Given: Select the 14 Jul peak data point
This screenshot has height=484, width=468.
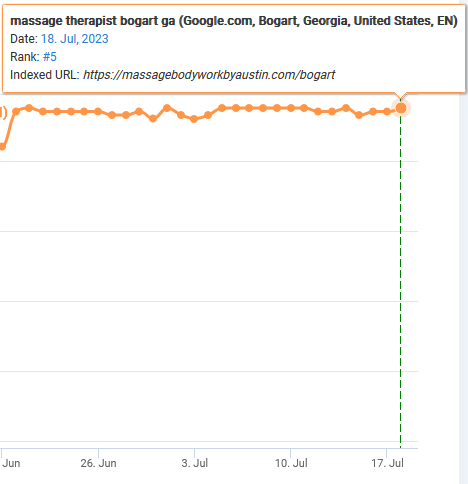Looking at the screenshot, I should (x=346, y=108).
